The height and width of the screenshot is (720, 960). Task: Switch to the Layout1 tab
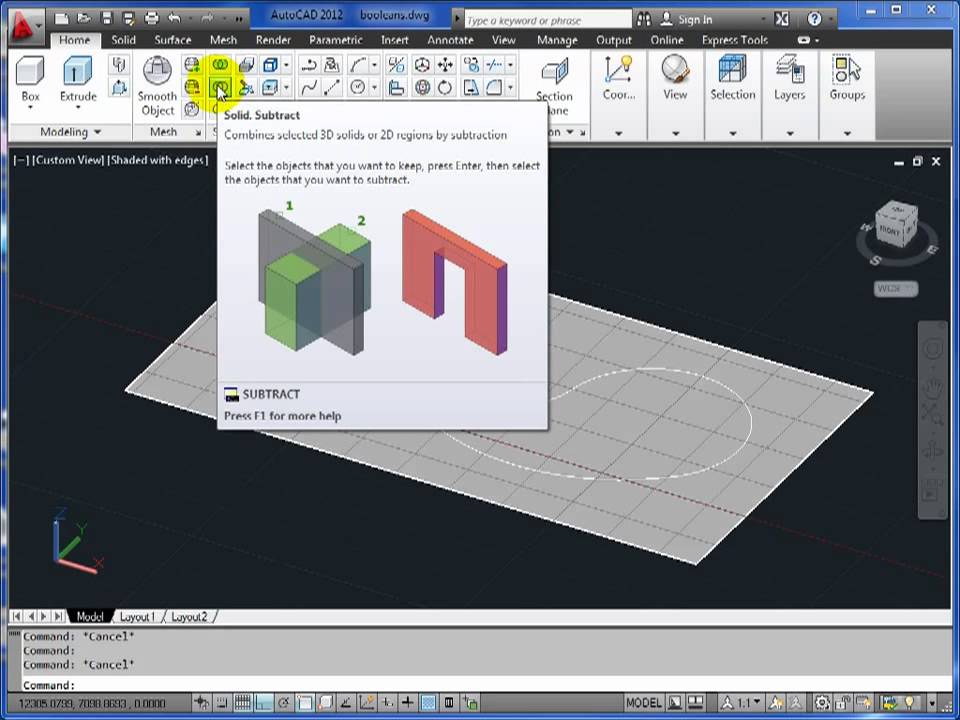tap(137, 617)
